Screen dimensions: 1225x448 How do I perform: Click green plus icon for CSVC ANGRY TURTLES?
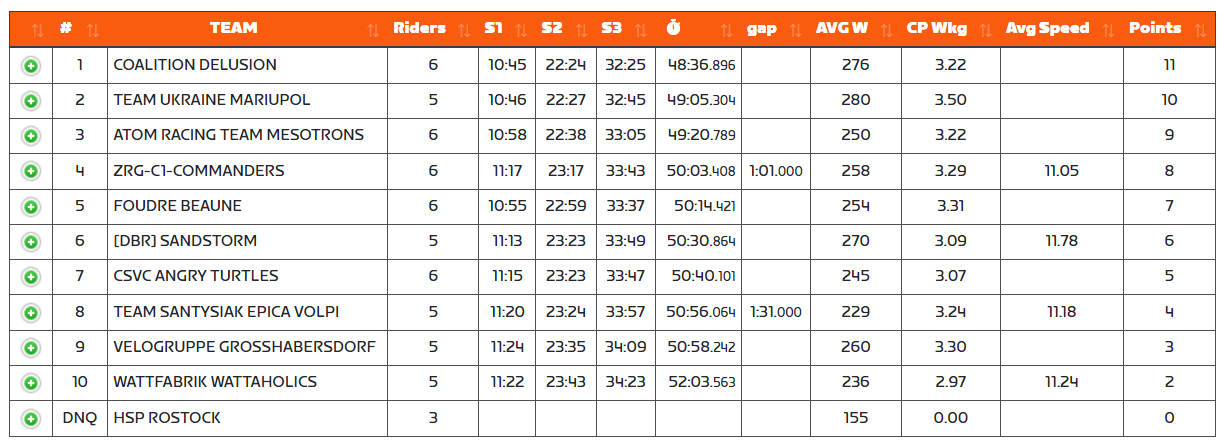[x=31, y=277]
